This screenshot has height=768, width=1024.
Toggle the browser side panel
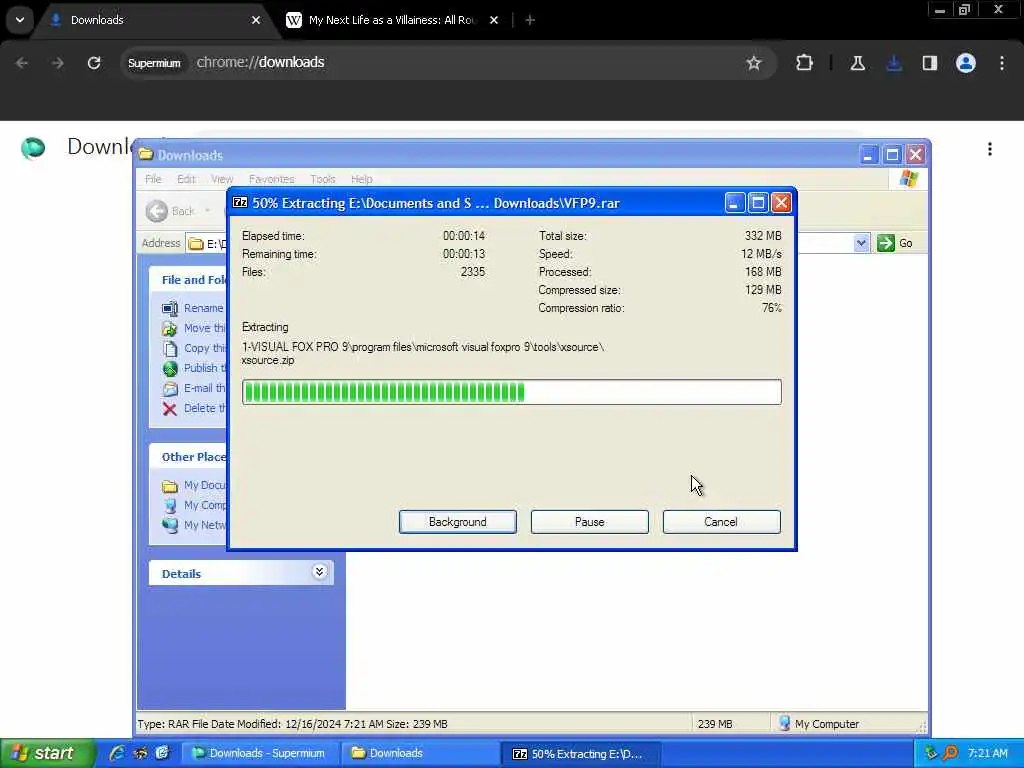pos(929,63)
